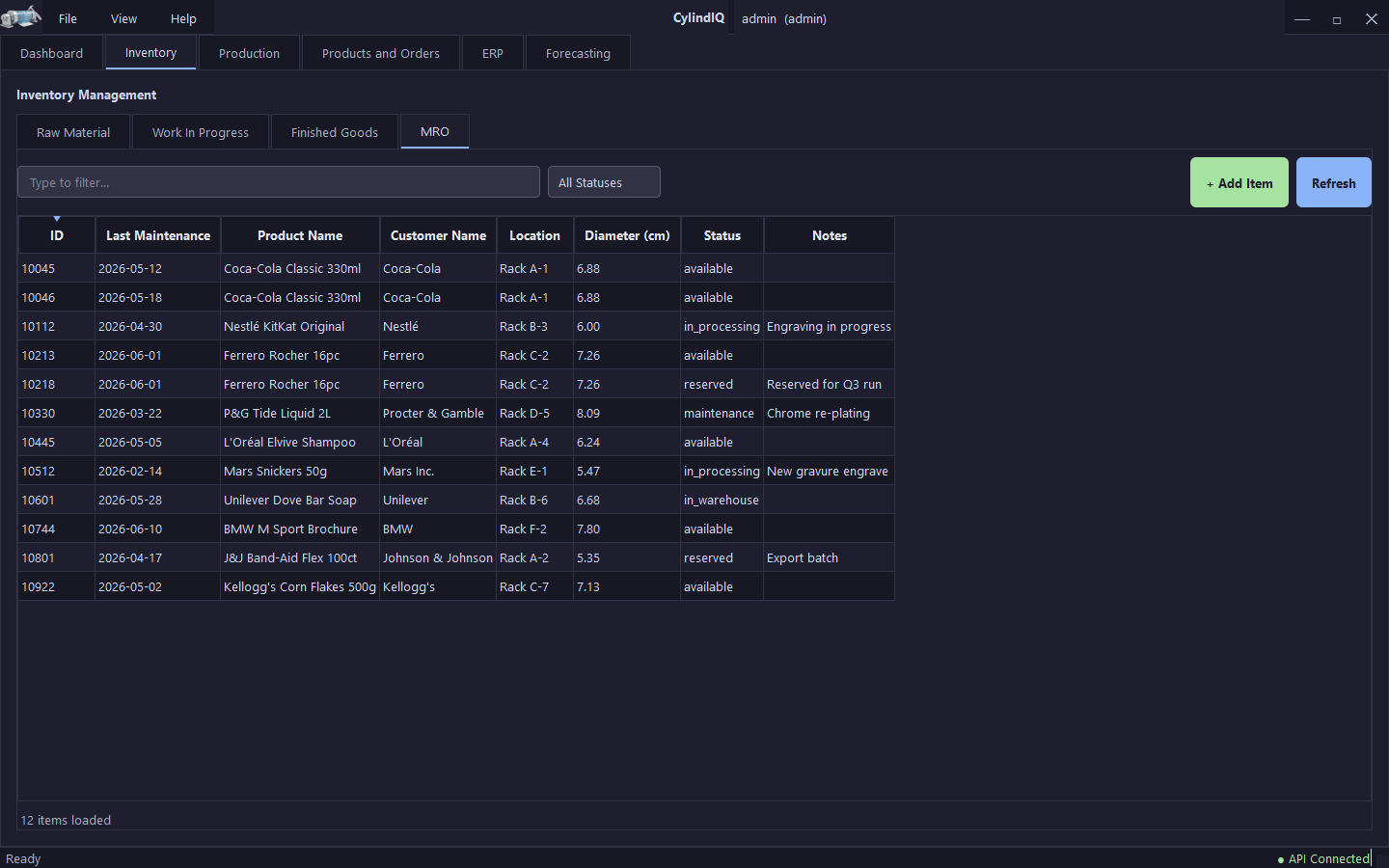1389x868 pixels.
Task: Click the + Add Item button
Action: (1239, 182)
